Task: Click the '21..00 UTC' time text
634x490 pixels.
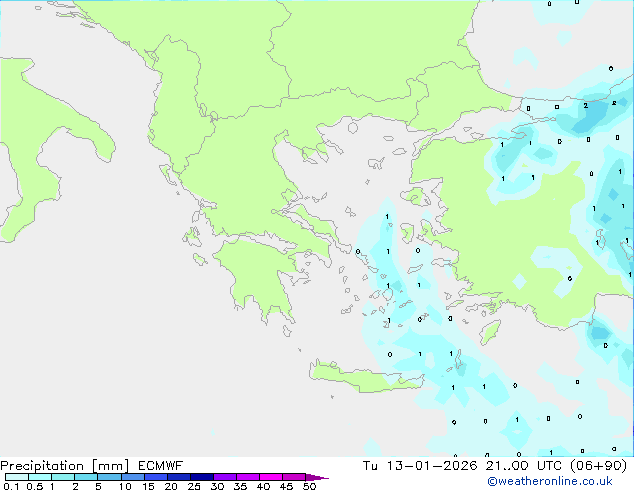Action: pos(524,466)
